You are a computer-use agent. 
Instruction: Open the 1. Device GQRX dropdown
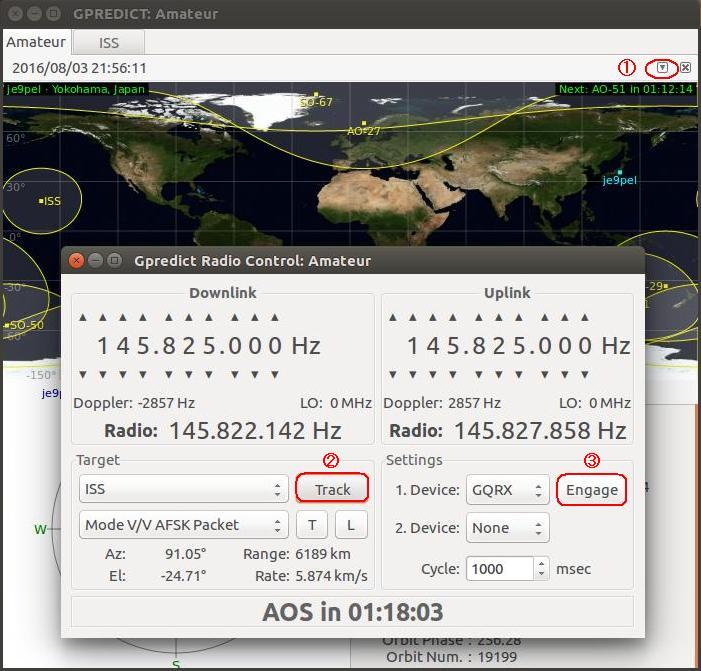click(507, 490)
